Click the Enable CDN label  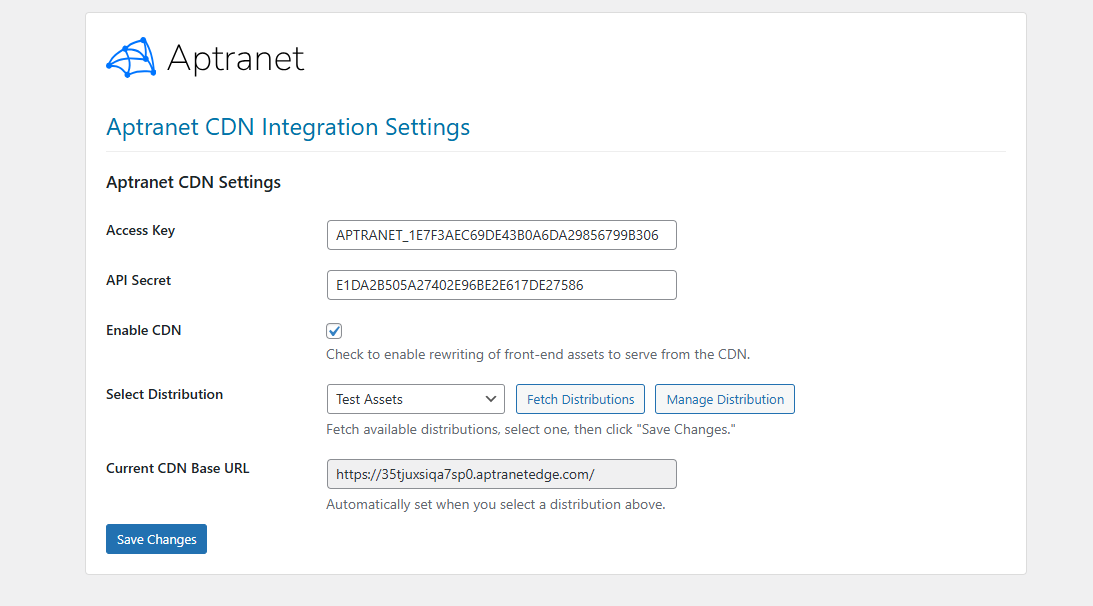[x=144, y=331]
